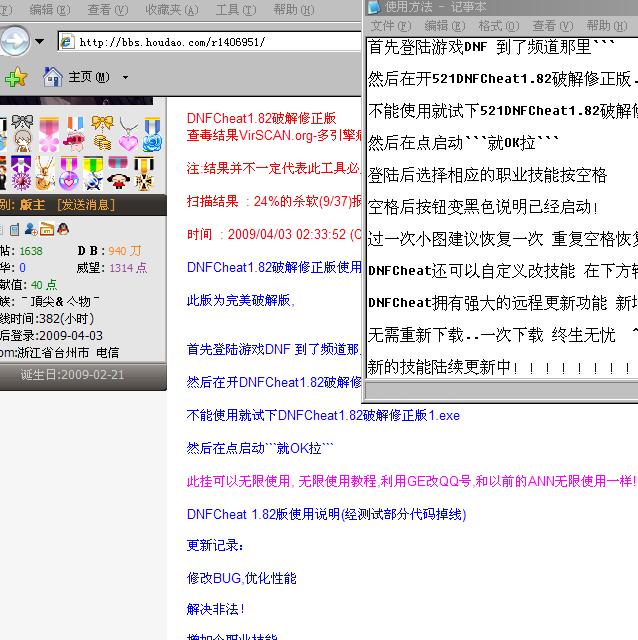Open the Notepad 帮助(H) menu

607,26
